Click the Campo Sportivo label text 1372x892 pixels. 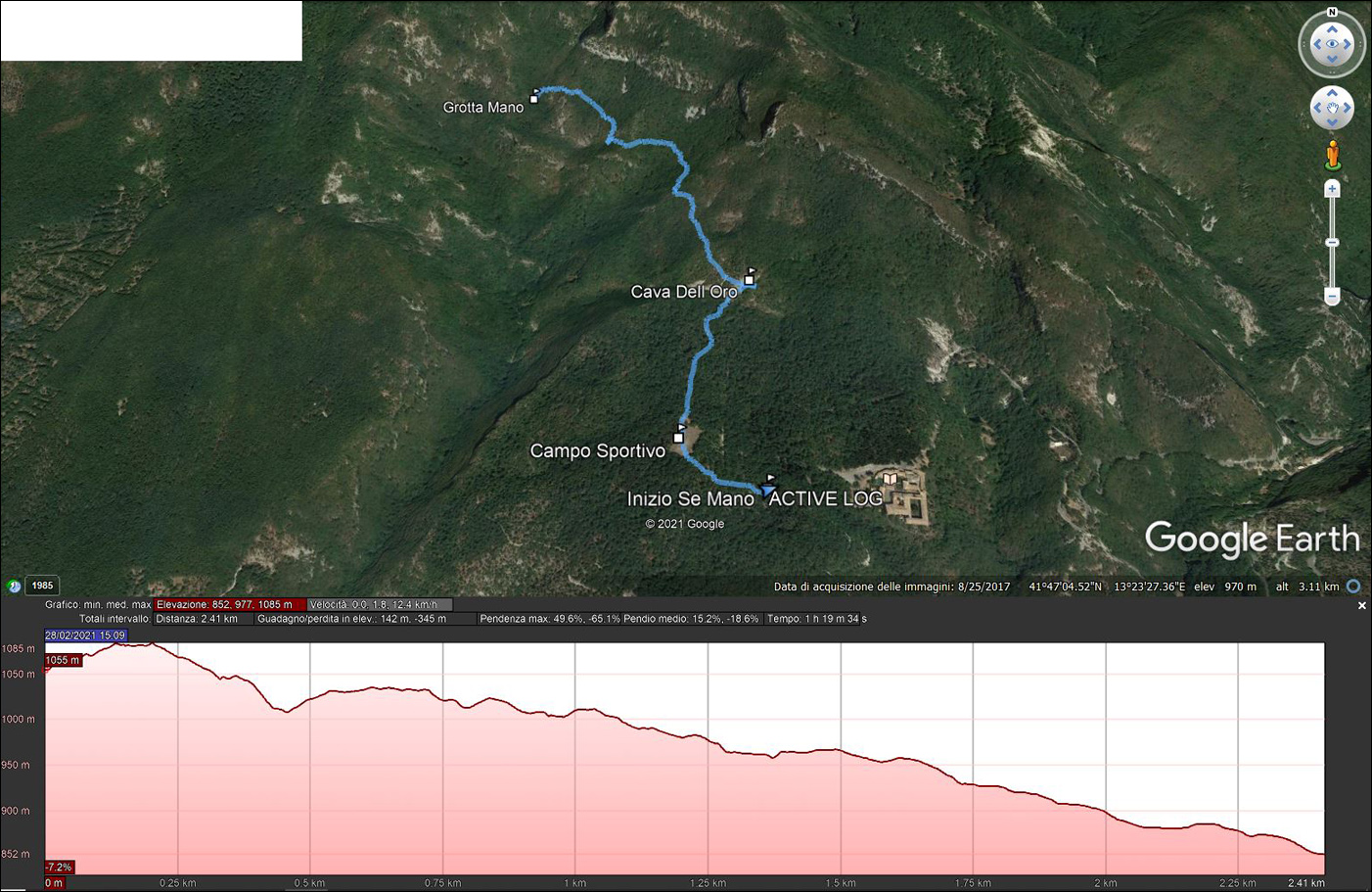click(x=598, y=451)
